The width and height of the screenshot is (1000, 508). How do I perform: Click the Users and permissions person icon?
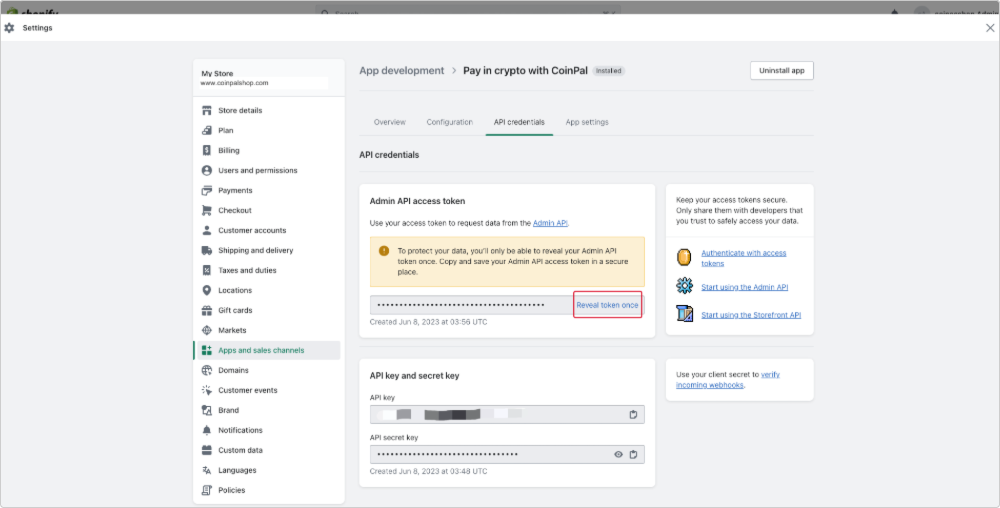coord(207,170)
